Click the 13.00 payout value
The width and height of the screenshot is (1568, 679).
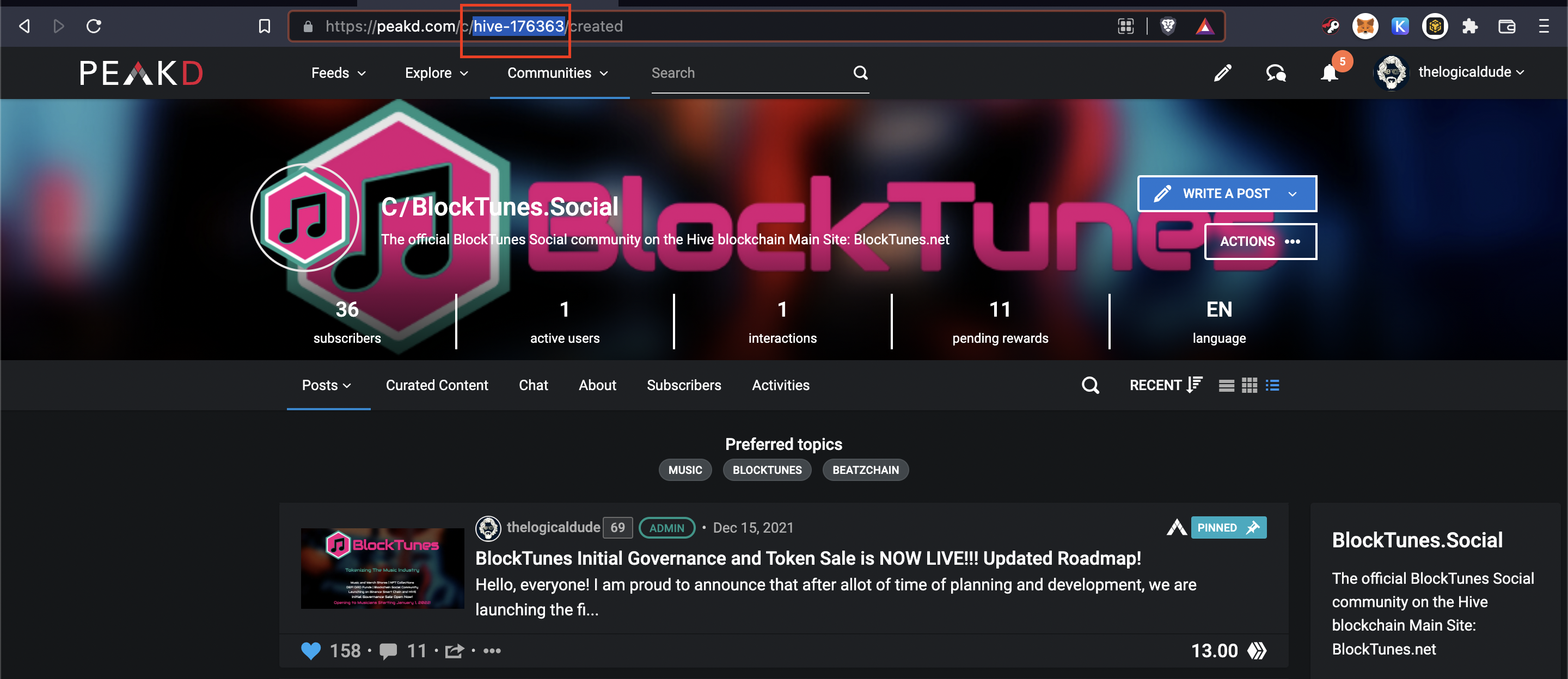1214,651
